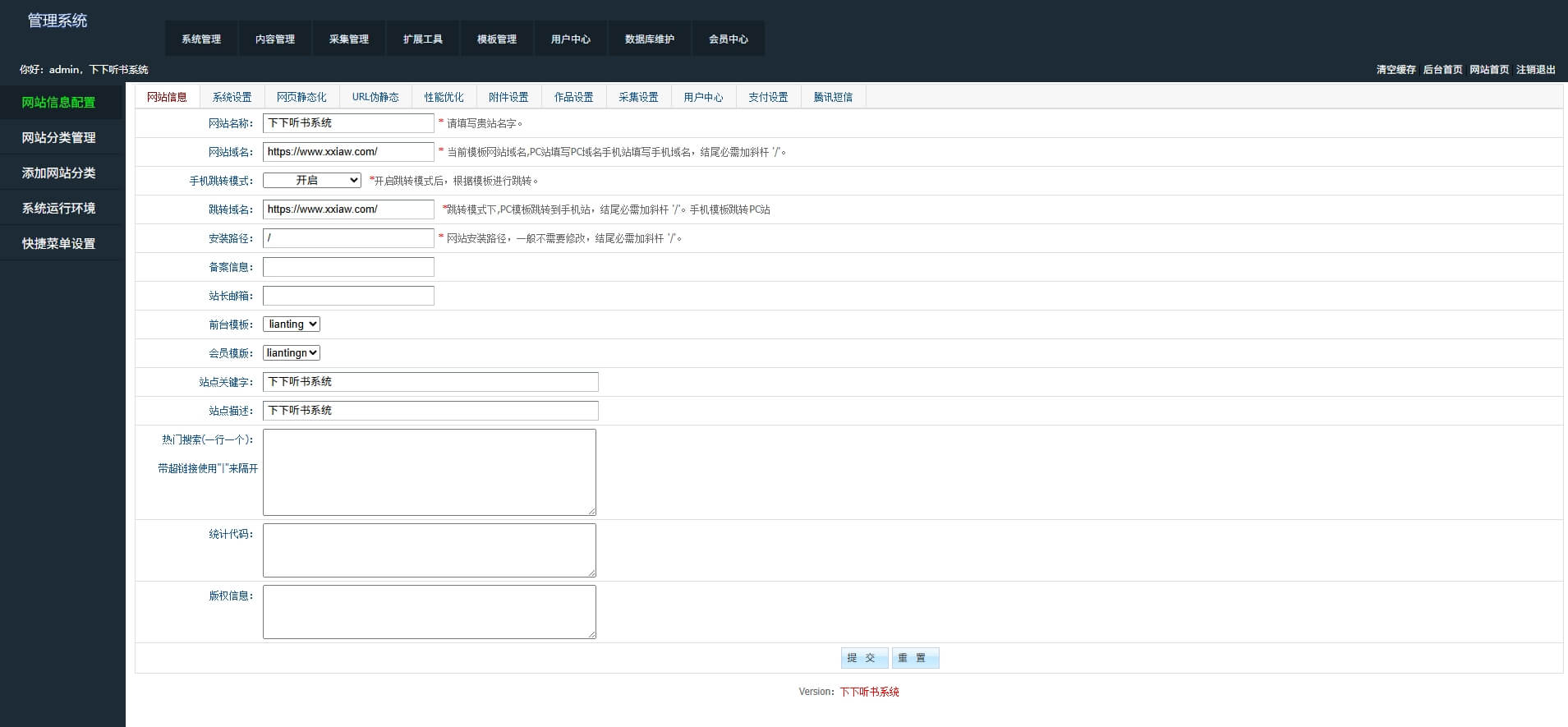1568x727 pixels.
Task: Open the 数据库维护 top menu
Action: [x=650, y=39]
